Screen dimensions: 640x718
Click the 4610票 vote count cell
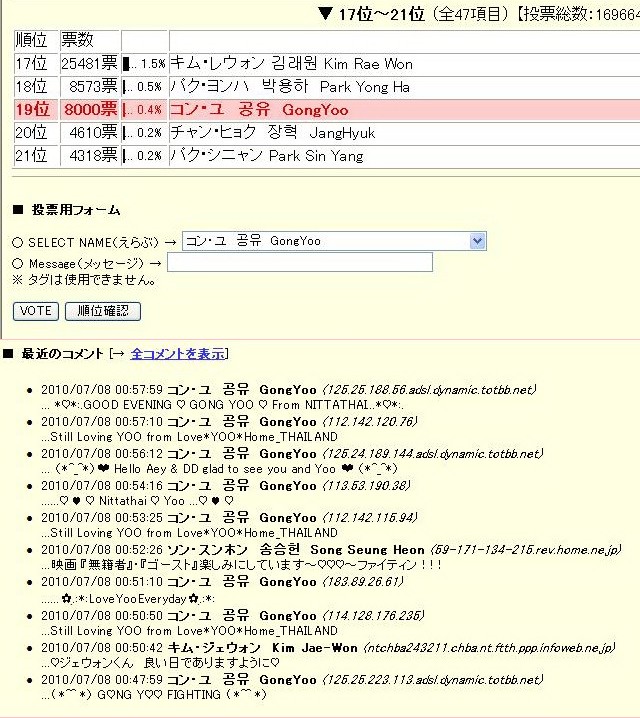pos(90,132)
